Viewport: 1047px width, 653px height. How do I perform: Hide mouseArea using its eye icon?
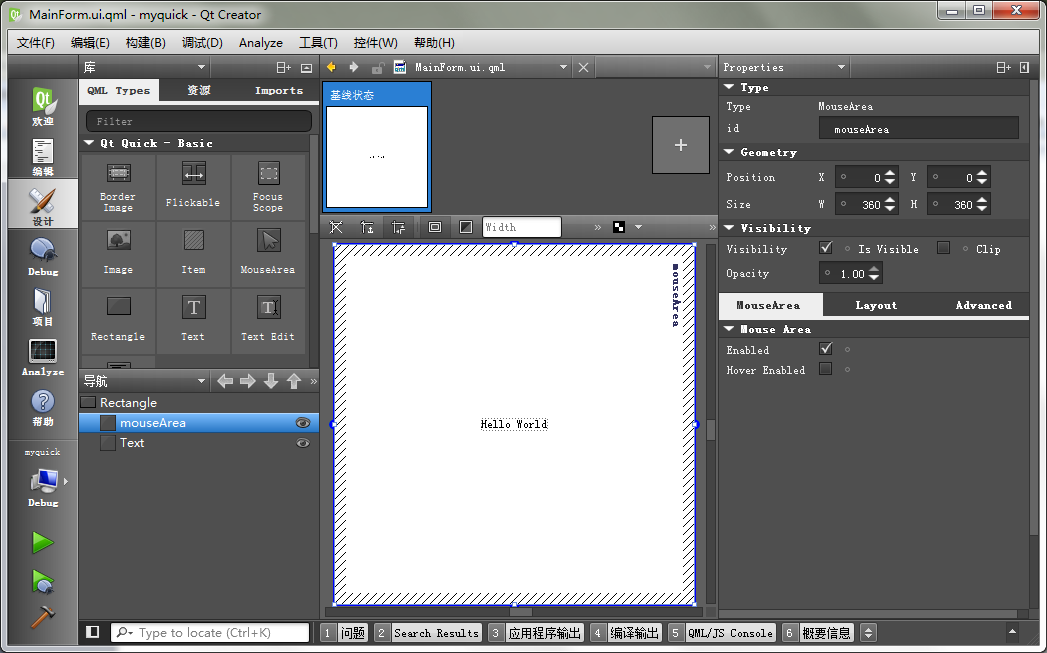[x=303, y=423]
